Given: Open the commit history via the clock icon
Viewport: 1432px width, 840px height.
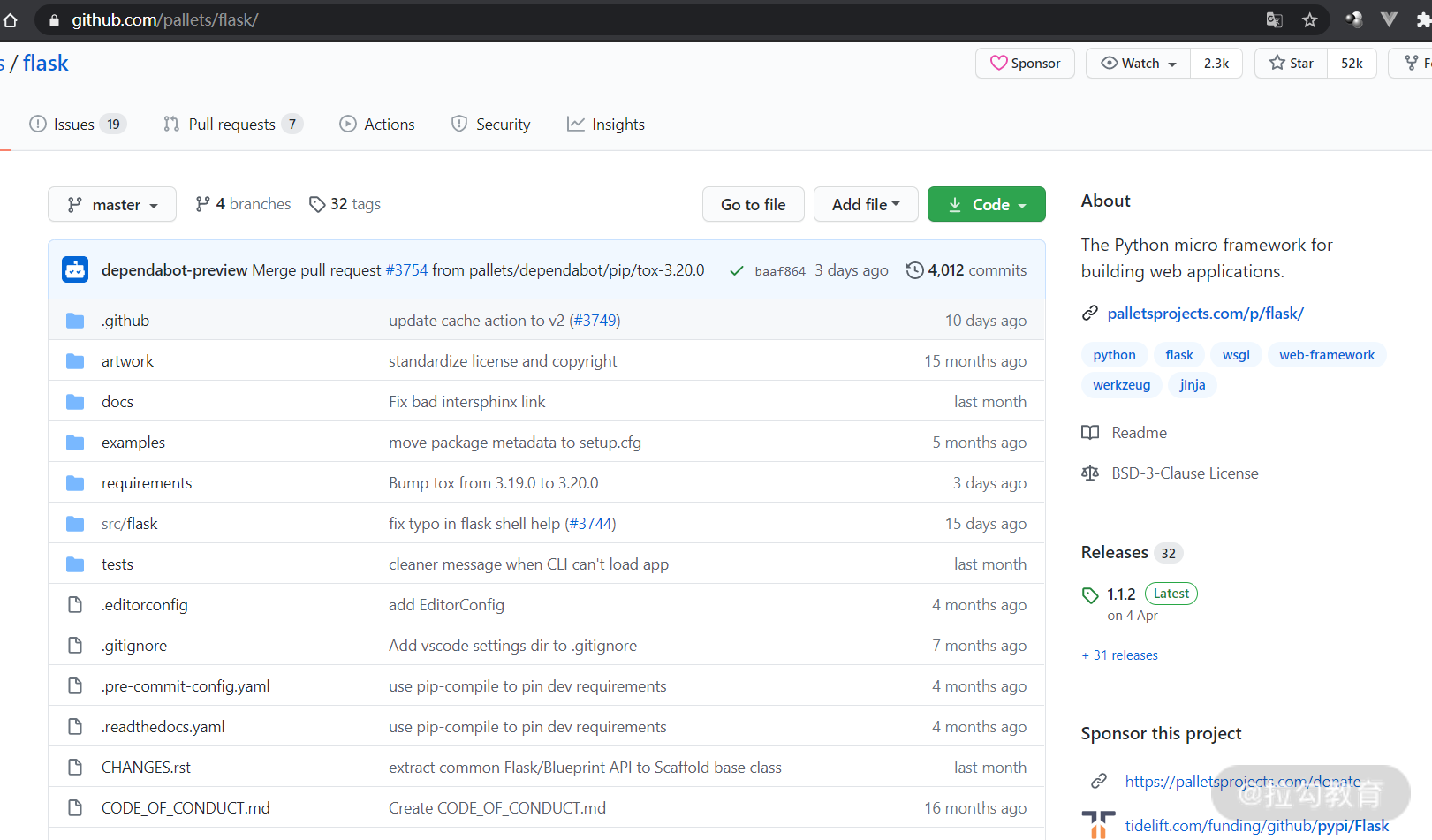Looking at the screenshot, I should (913, 270).
